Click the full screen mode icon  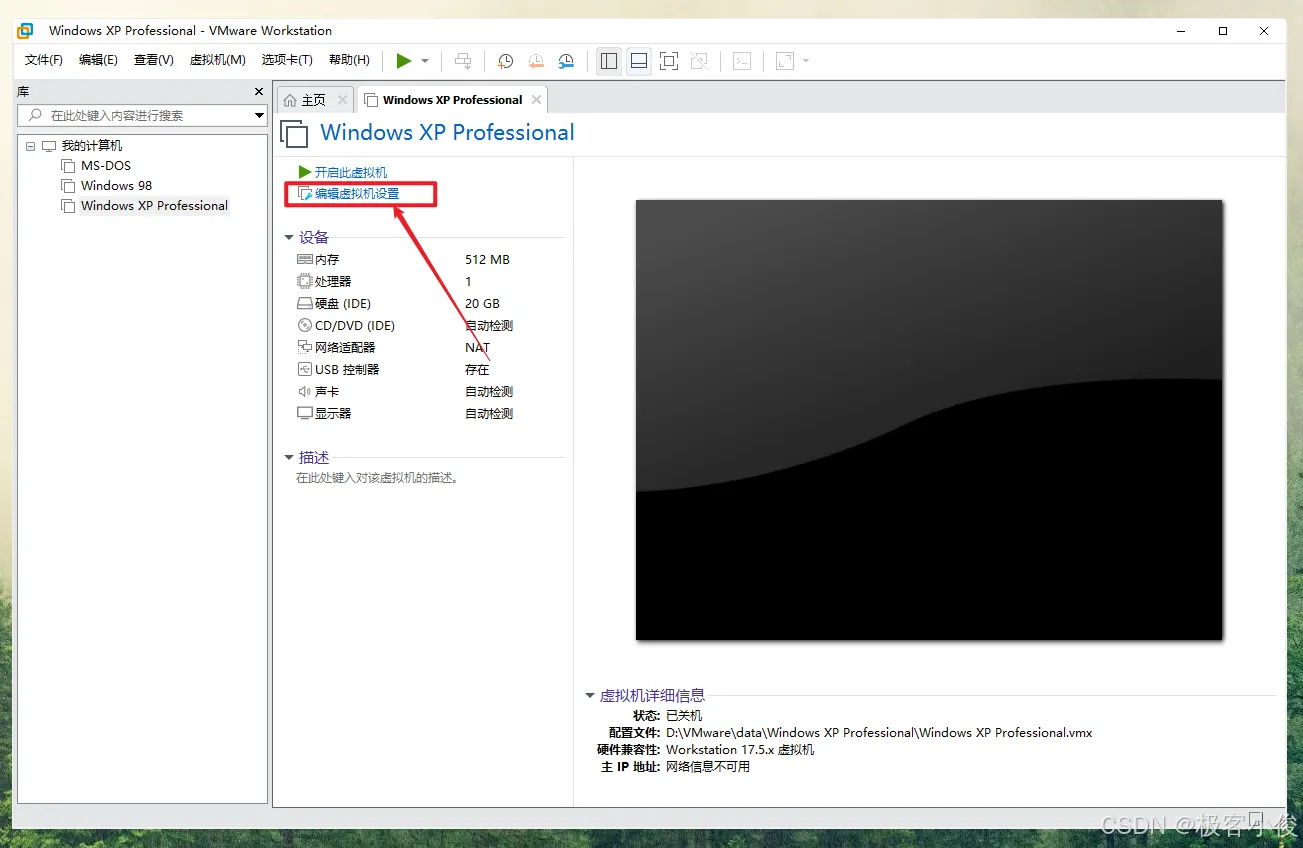tap(669, 61)
